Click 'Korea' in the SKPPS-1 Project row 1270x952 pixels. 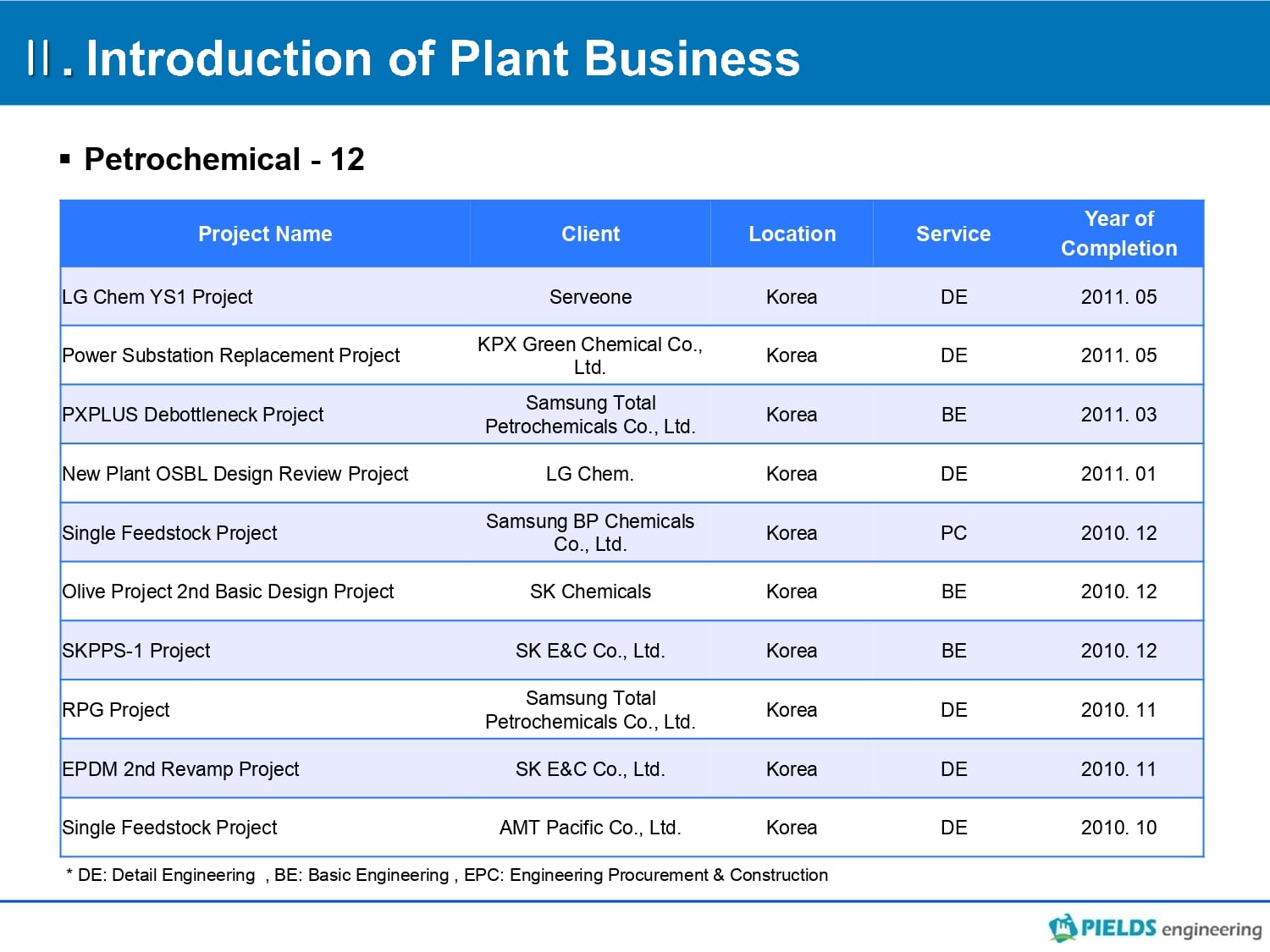pyautogui.click(x=792, y=651)
